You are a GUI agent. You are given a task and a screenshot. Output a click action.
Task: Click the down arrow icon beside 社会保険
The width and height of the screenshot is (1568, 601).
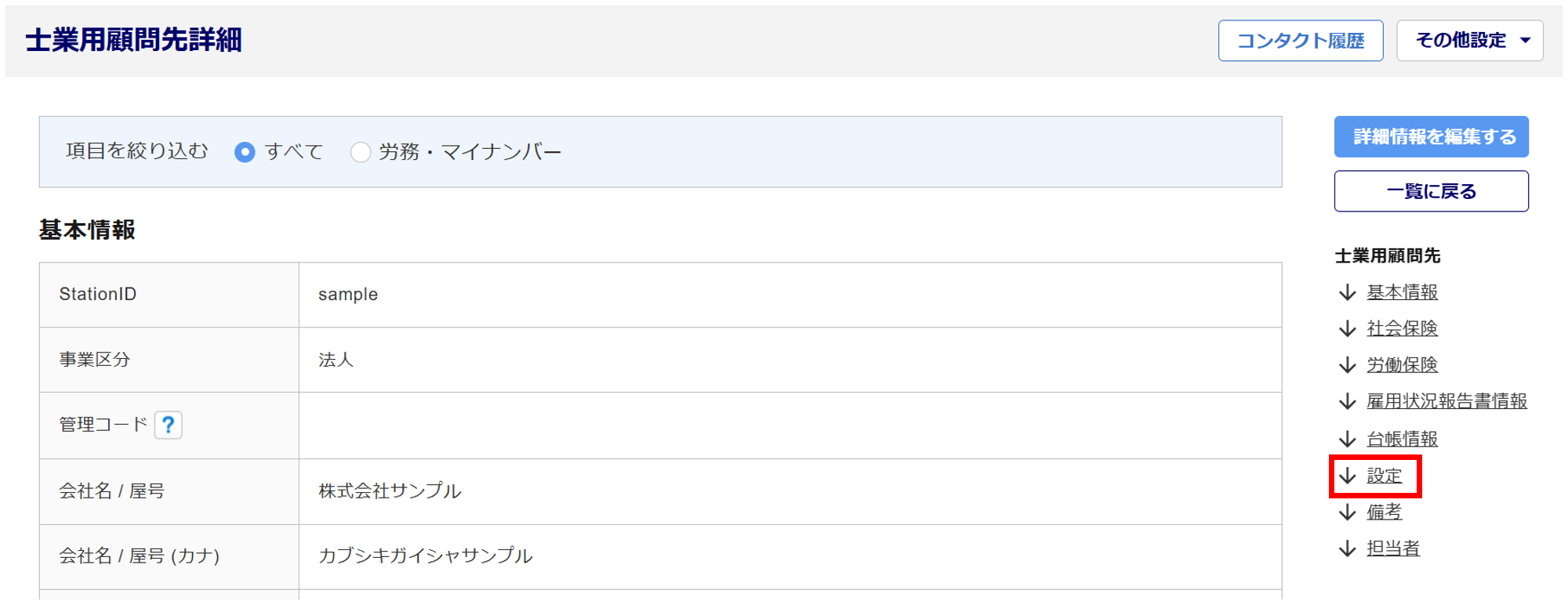click(1348, 328)
